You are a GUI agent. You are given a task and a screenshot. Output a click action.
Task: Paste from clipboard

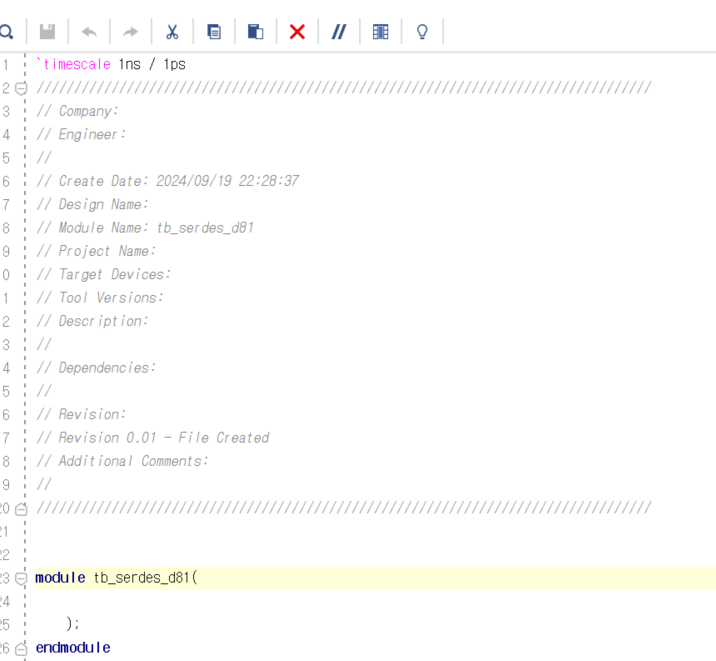click(256, 32)
